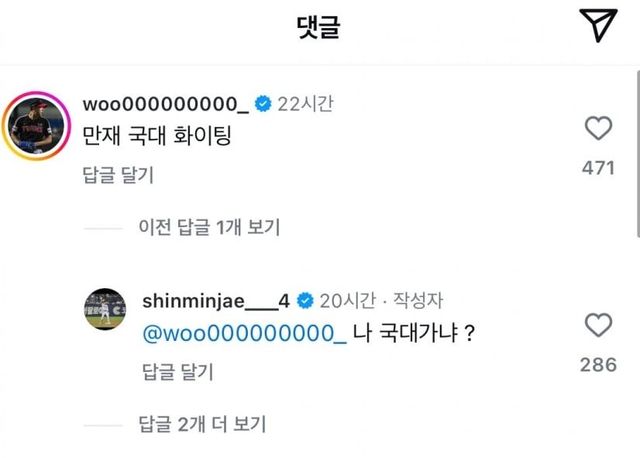Like shinminjae___4's reply with the heart

point(597,325)
